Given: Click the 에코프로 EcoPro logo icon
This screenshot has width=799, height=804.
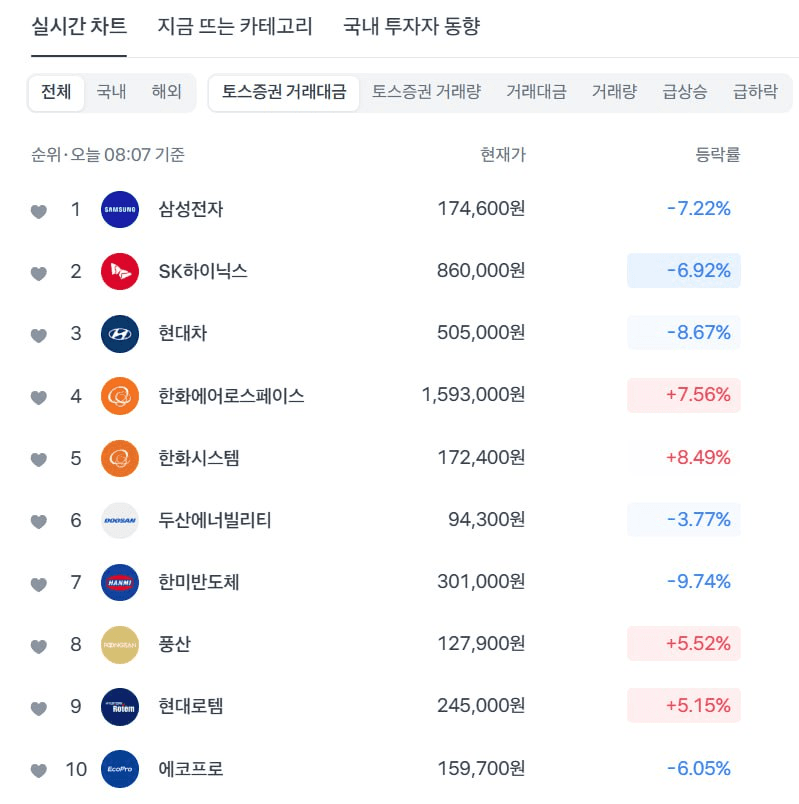Looking at the screenshot, I should tap(120, 769).
